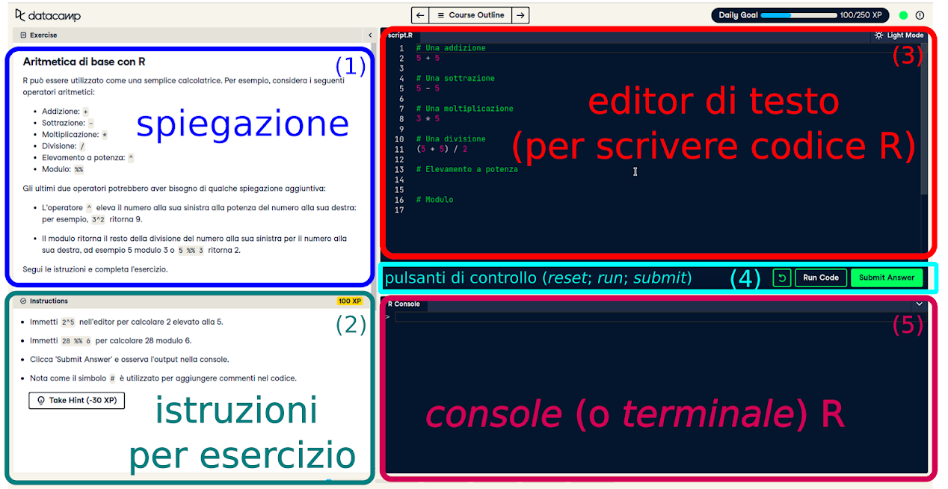Open the Course Outline menu
This screenshot has height=489, width=948.
pos(470,15)
